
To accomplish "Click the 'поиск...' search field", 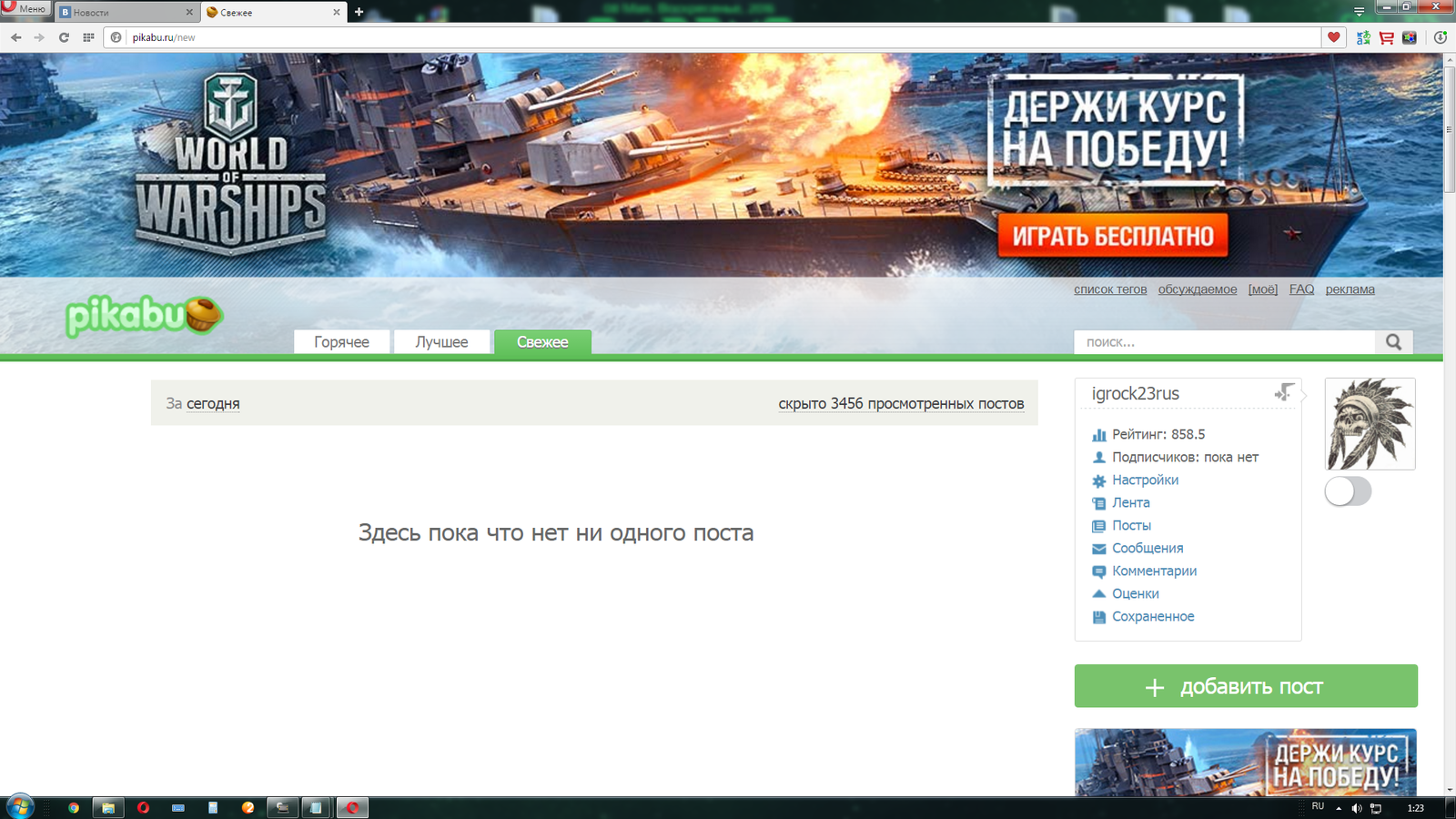I will pyautogui.click(x=1224, y=342).
